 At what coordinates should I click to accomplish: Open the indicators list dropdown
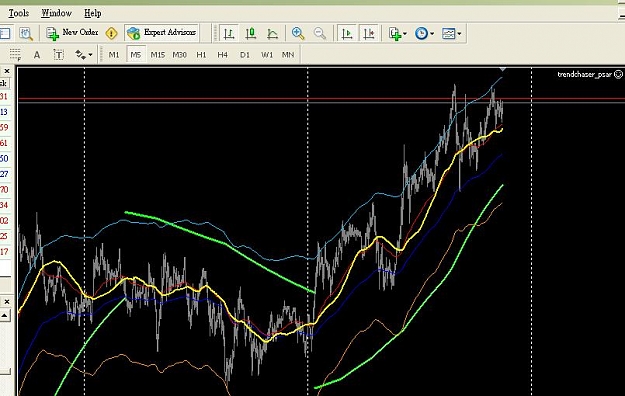coord(398,33)
